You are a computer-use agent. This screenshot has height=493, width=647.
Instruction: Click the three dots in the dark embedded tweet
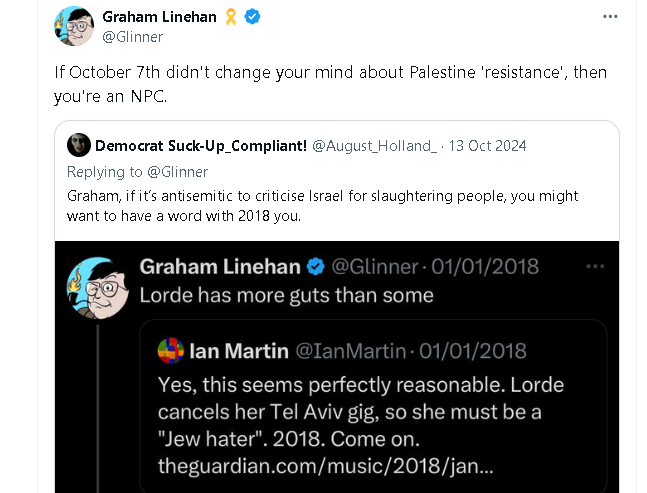(595, 266)
